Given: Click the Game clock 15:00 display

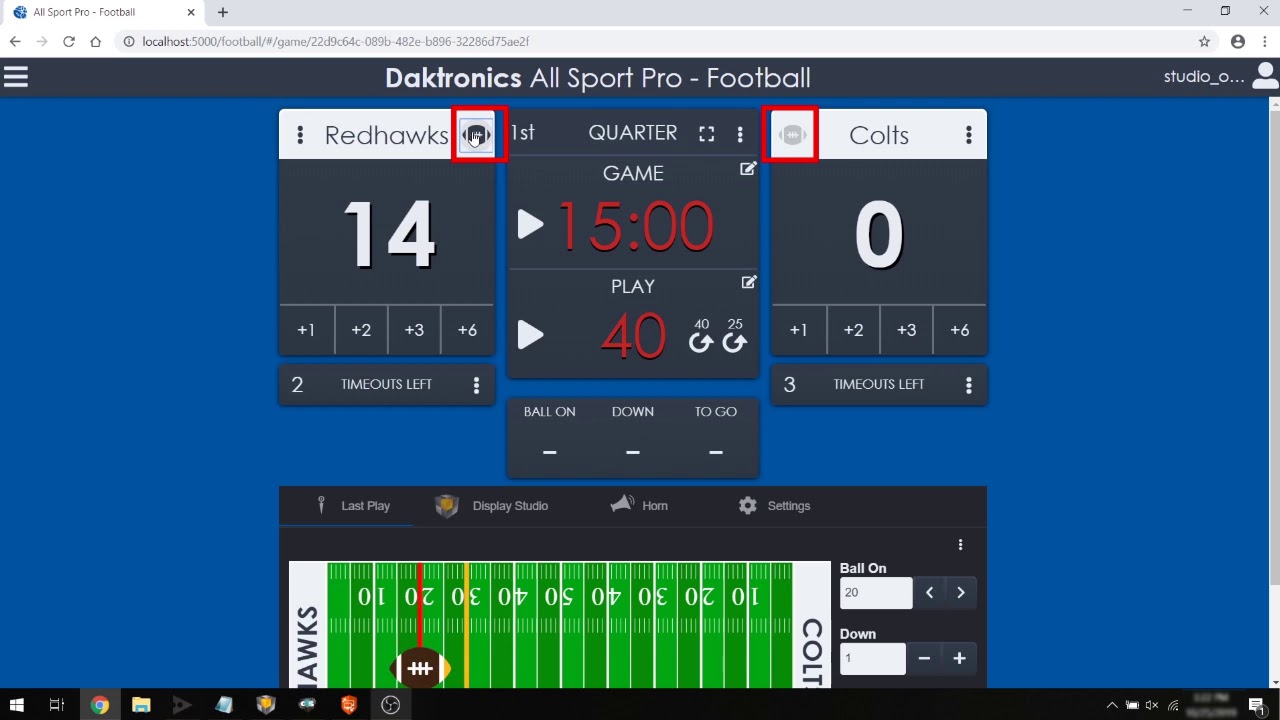Looking at the screenshot, I should pos(635,227).
